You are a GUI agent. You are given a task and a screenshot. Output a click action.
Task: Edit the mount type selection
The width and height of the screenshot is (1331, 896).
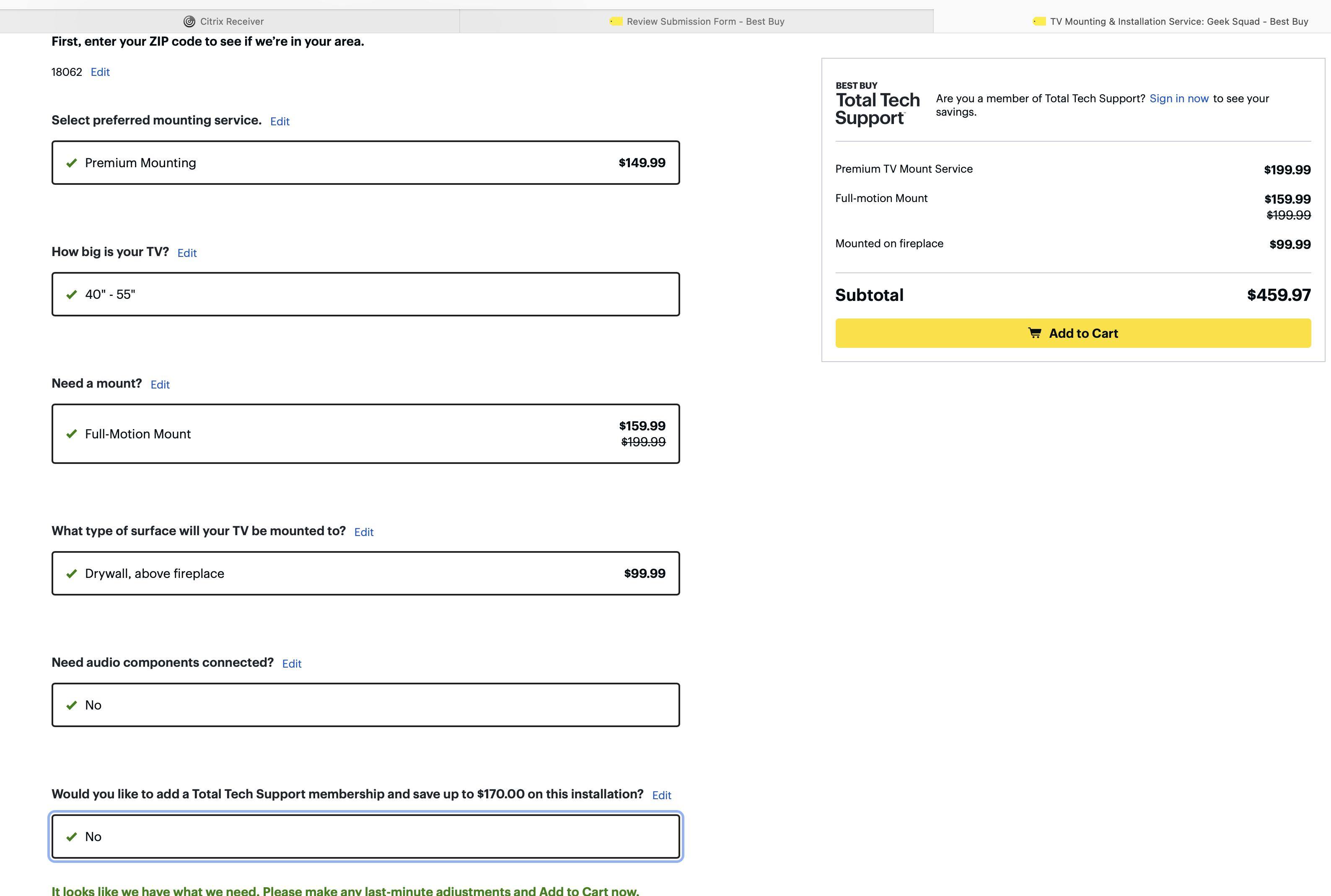coord(159,385)
